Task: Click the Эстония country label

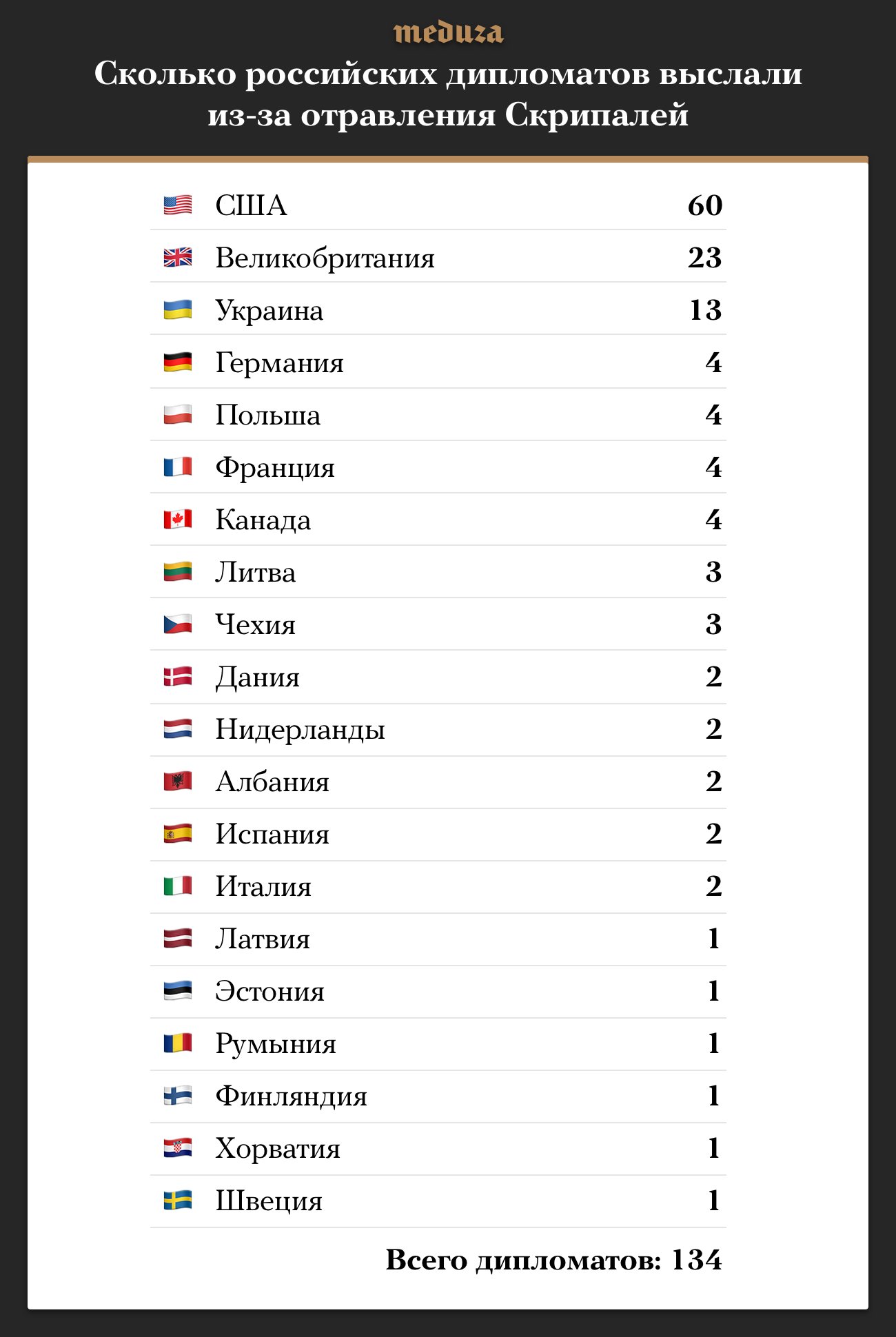Action: click(269, 991)
